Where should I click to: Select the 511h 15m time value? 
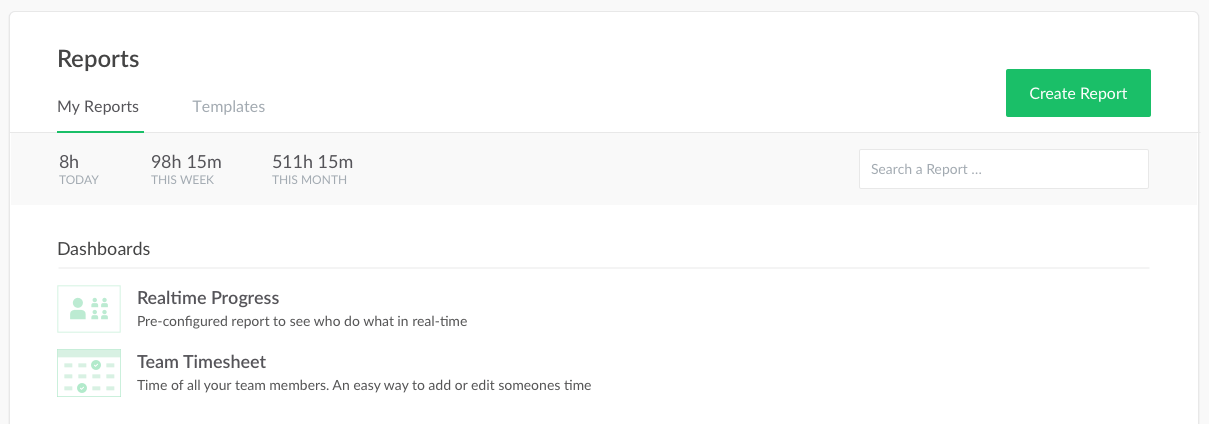[312, 162]
